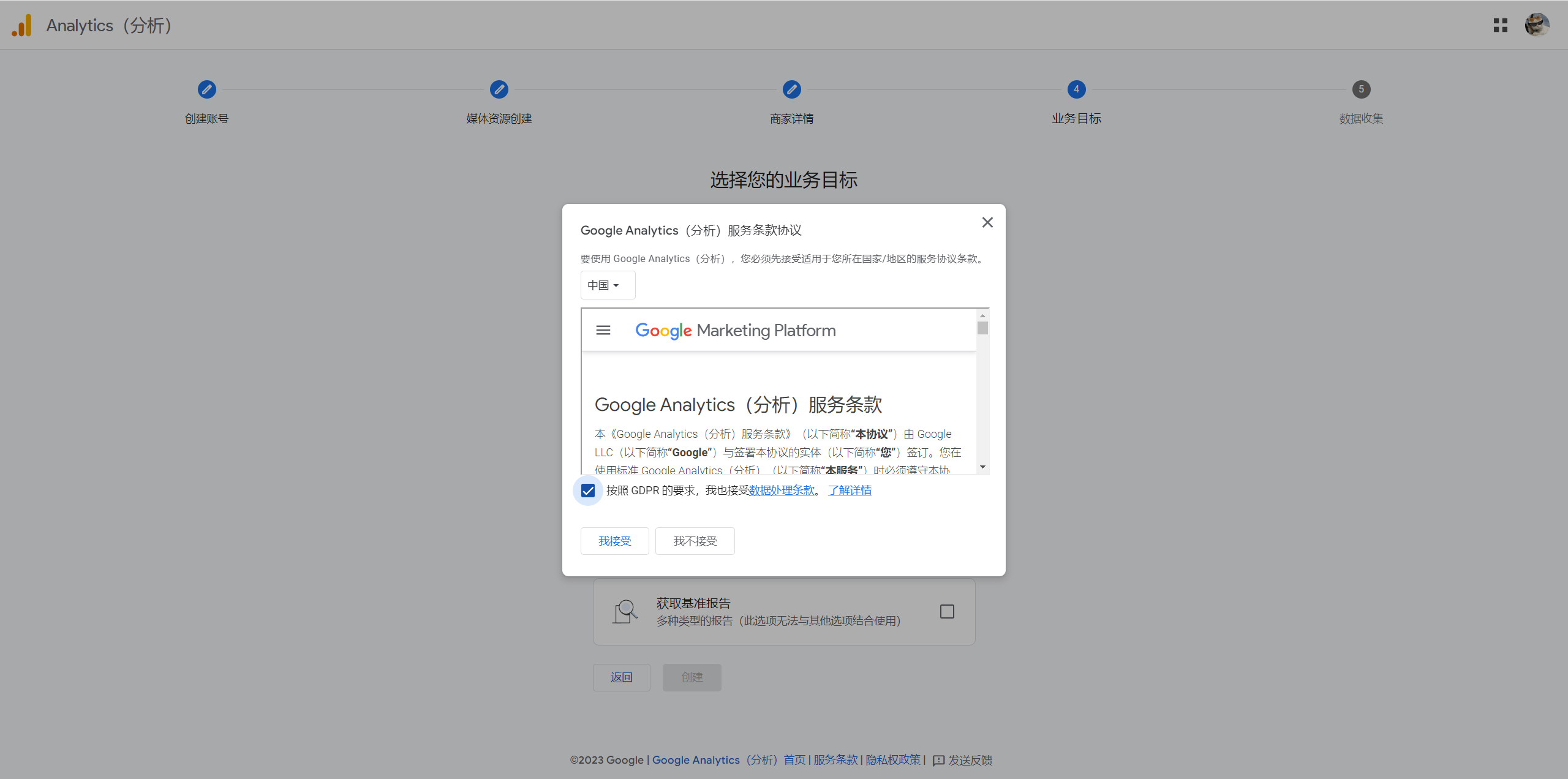Open hamburger menu in Marketing Platform frame
This screenshot has width=1568, height=779.
pyautogui.click(x=603, y=330)
